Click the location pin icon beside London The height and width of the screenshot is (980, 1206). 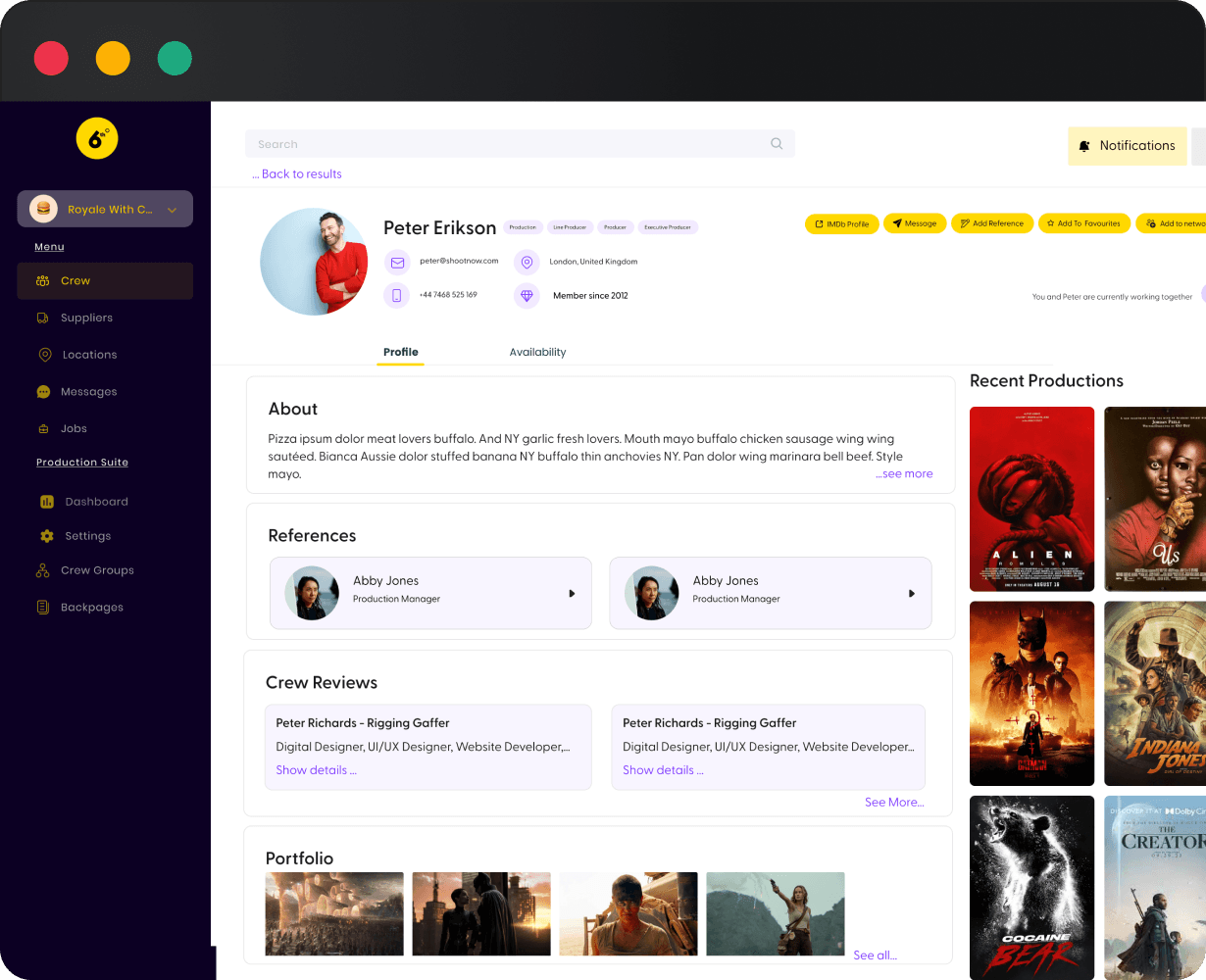(x=528, y=263)
